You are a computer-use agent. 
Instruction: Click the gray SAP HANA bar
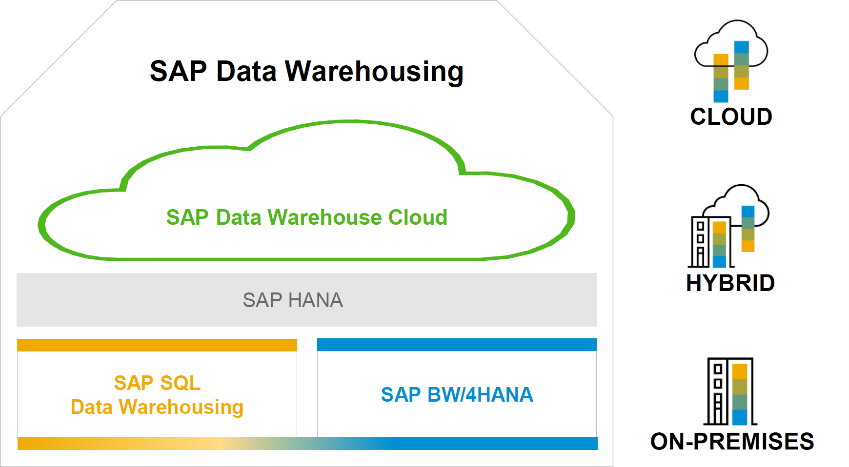pos(306,300)
